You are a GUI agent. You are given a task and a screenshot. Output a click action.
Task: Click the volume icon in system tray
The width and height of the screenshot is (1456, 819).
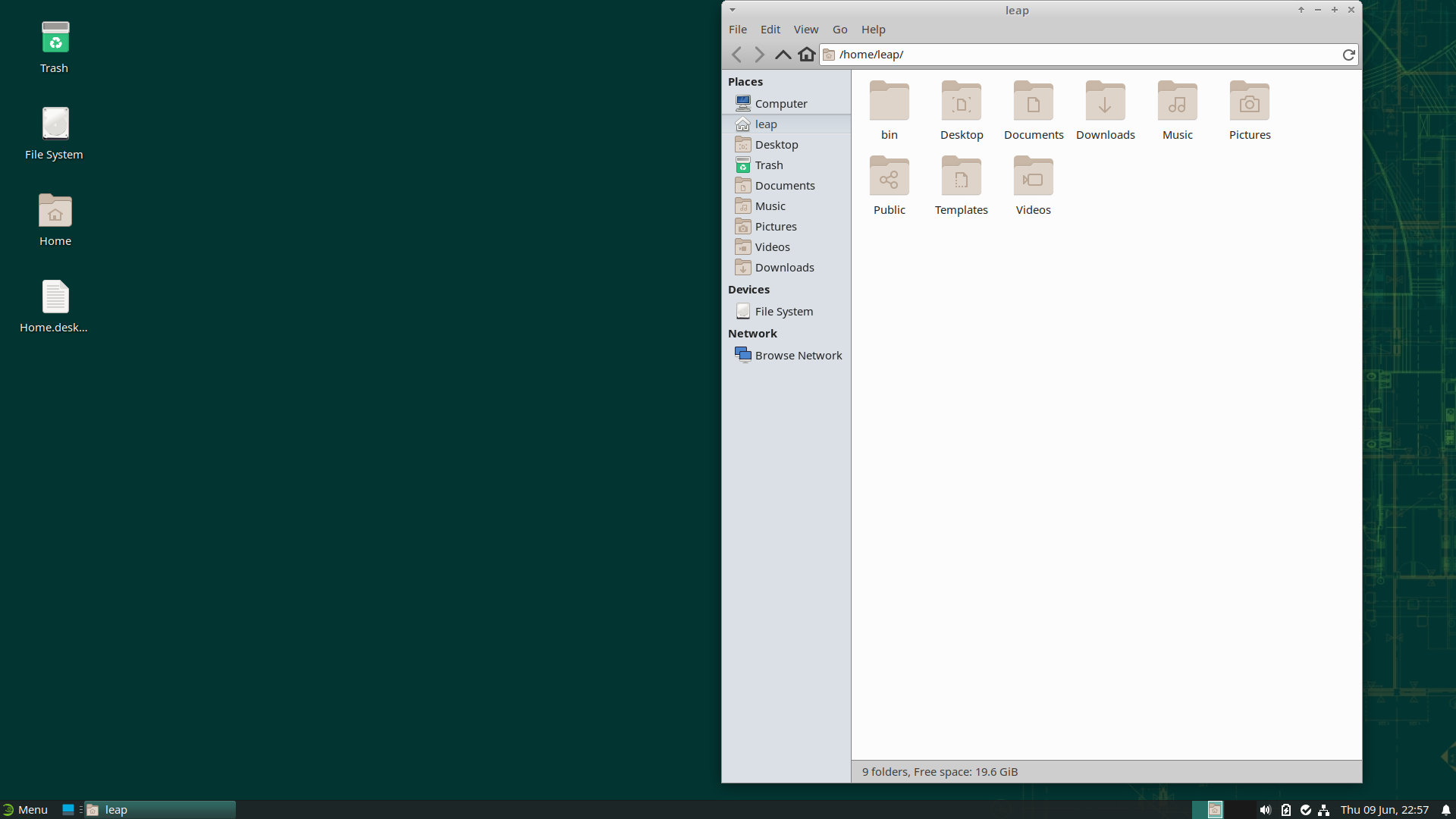pos(1265,810)
